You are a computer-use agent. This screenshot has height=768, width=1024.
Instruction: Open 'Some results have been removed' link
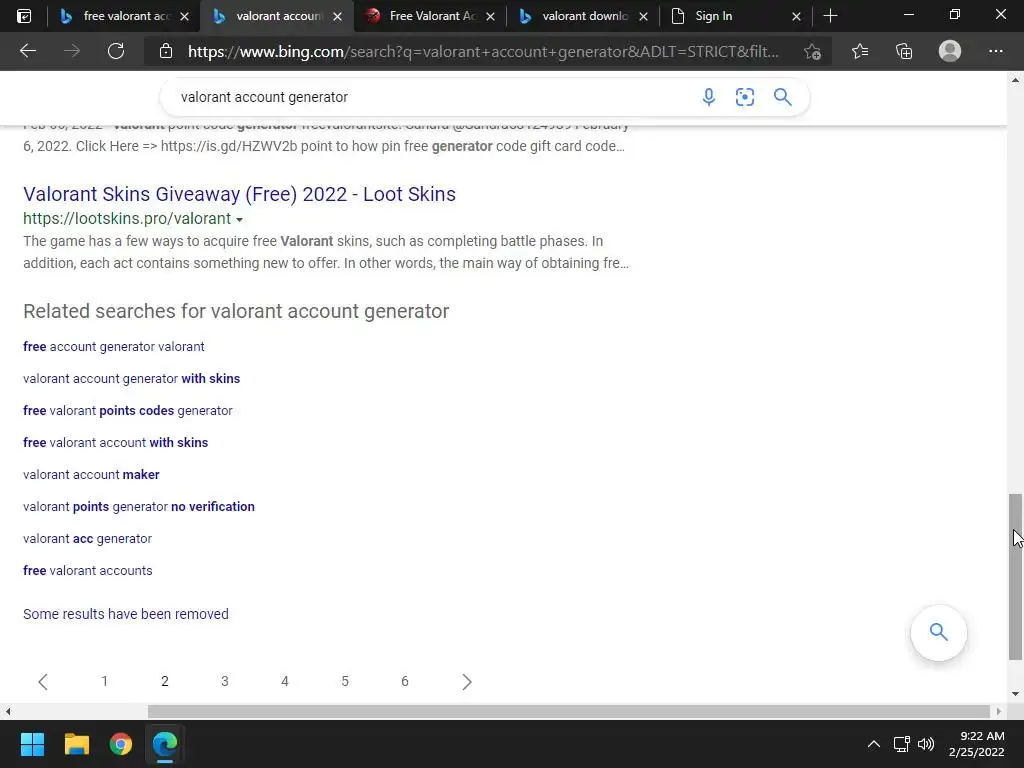(126, 614)
